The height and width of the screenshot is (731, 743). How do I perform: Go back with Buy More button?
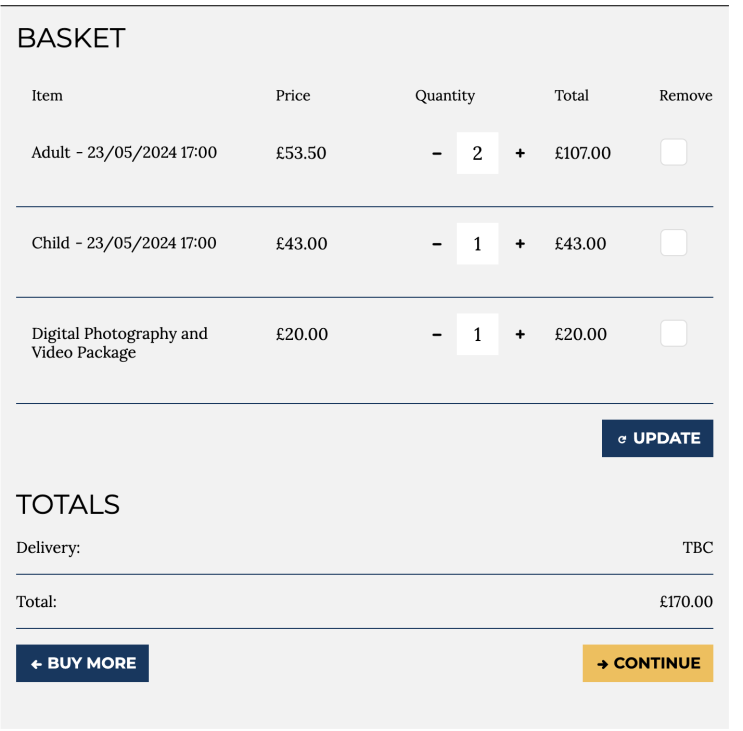click(82, 663)
